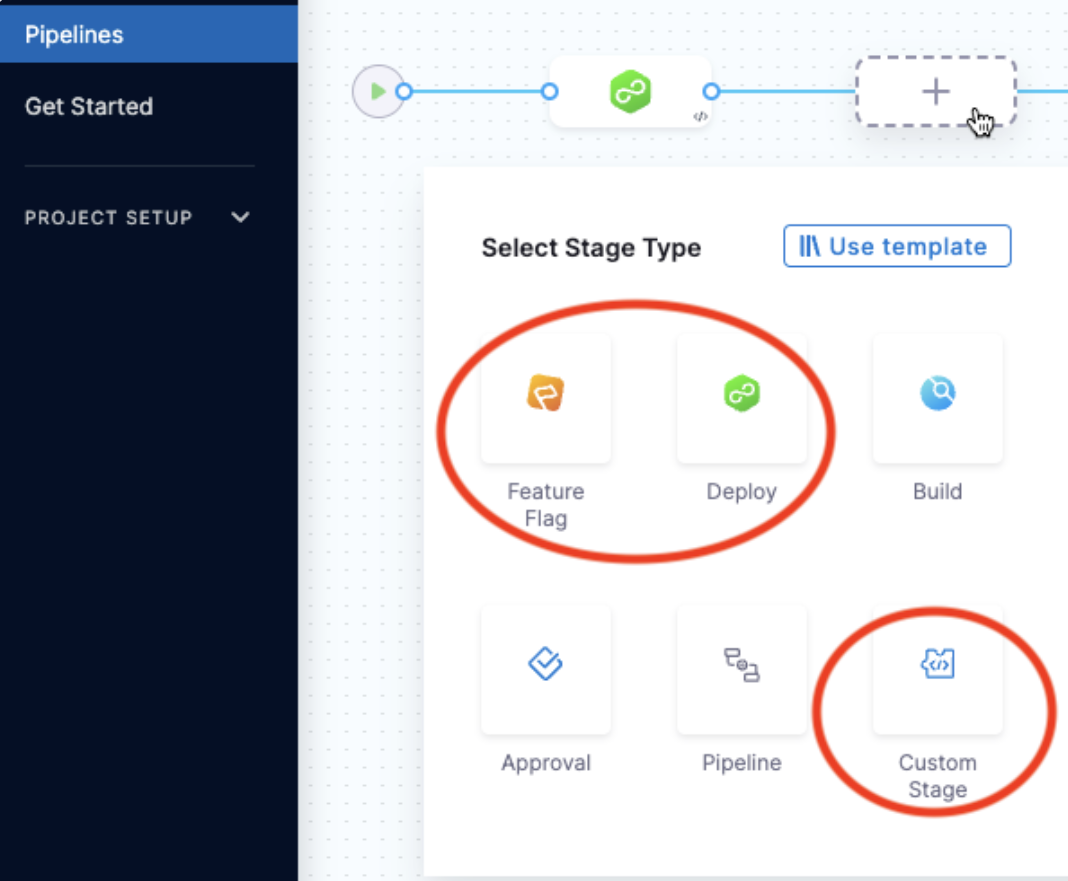
Task: Click the connector dot after the Deploy stage
Action: tap(711, 91)
